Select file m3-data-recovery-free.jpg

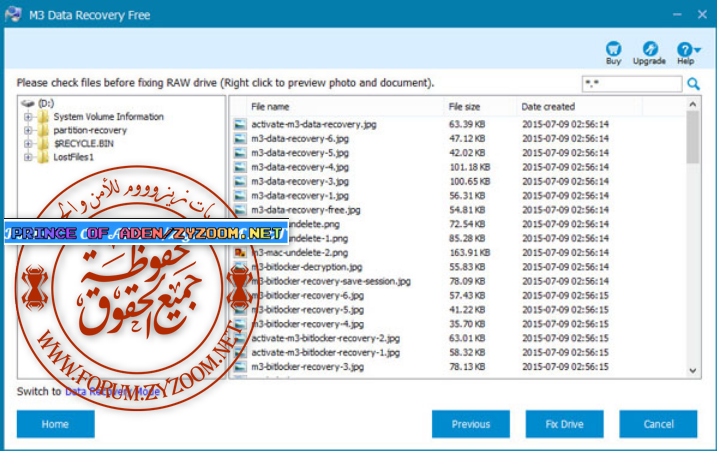(x=305, y=209)
